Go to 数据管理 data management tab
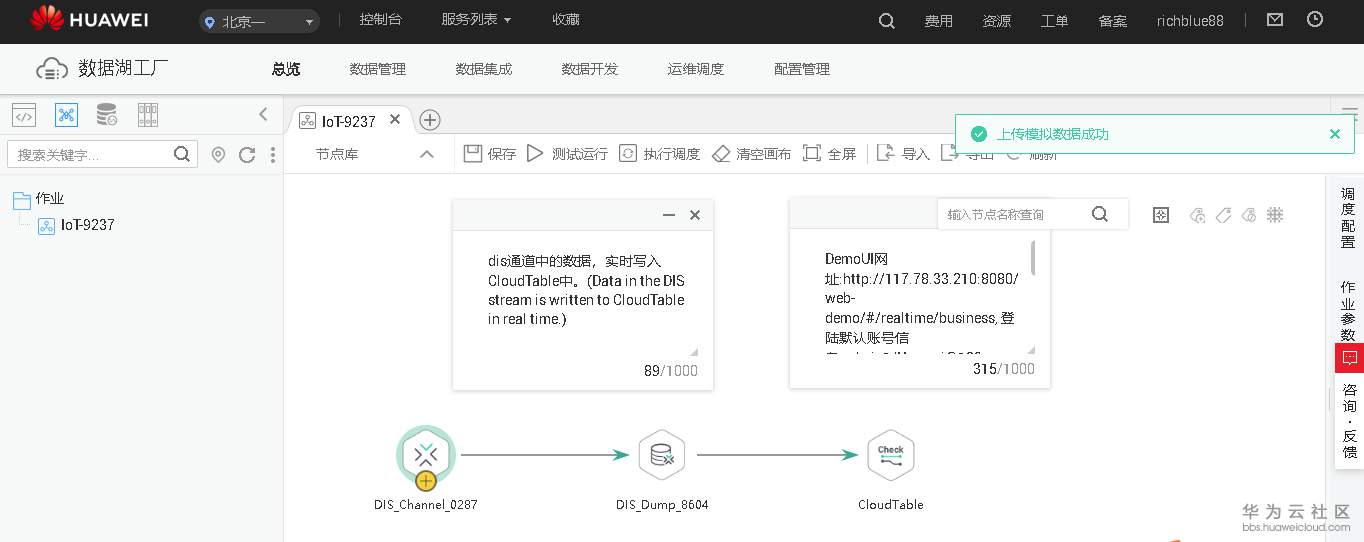1364x542 pixels. point(377,69)
